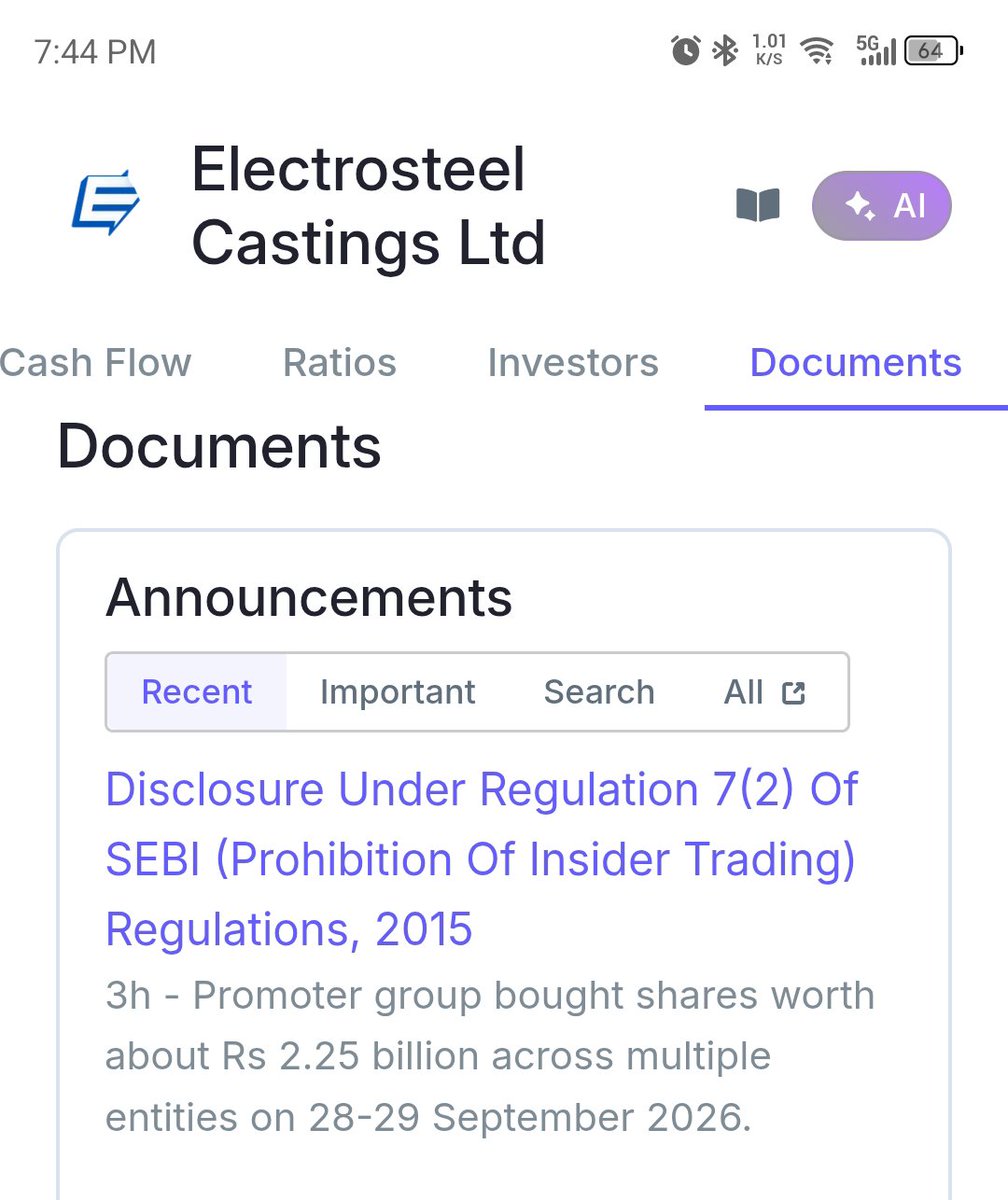Open the SEBI Regulation 7(2) disclosure link

click(482, 860)
